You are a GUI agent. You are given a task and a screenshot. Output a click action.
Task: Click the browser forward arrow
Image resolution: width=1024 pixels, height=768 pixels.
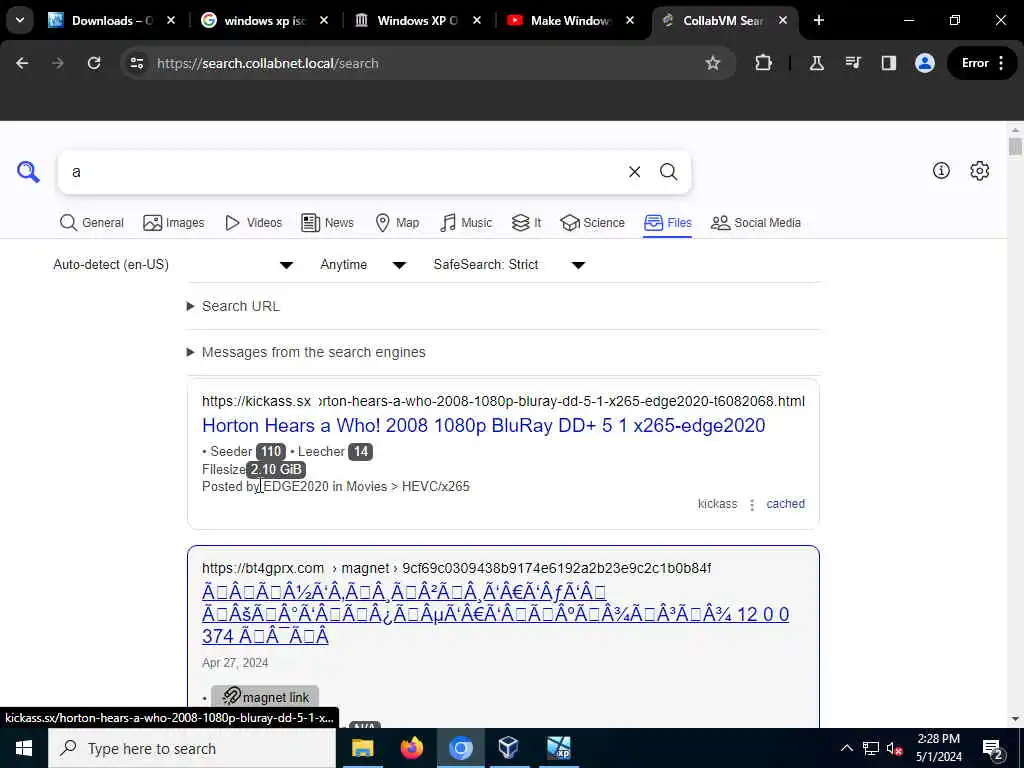click(58, 63)
